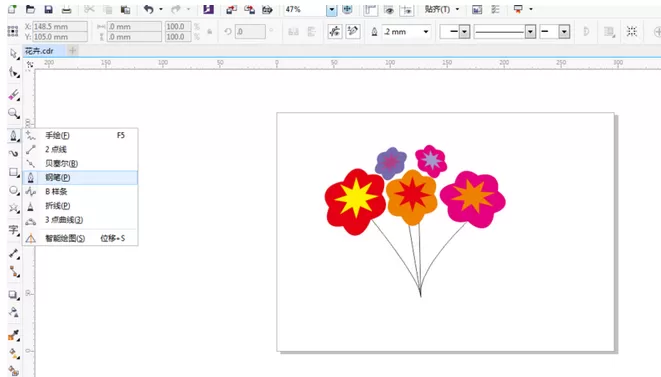The width and height of the screenshot is (661, 377).
Task: Import a file with the import icon
Action: click(231, 9)
